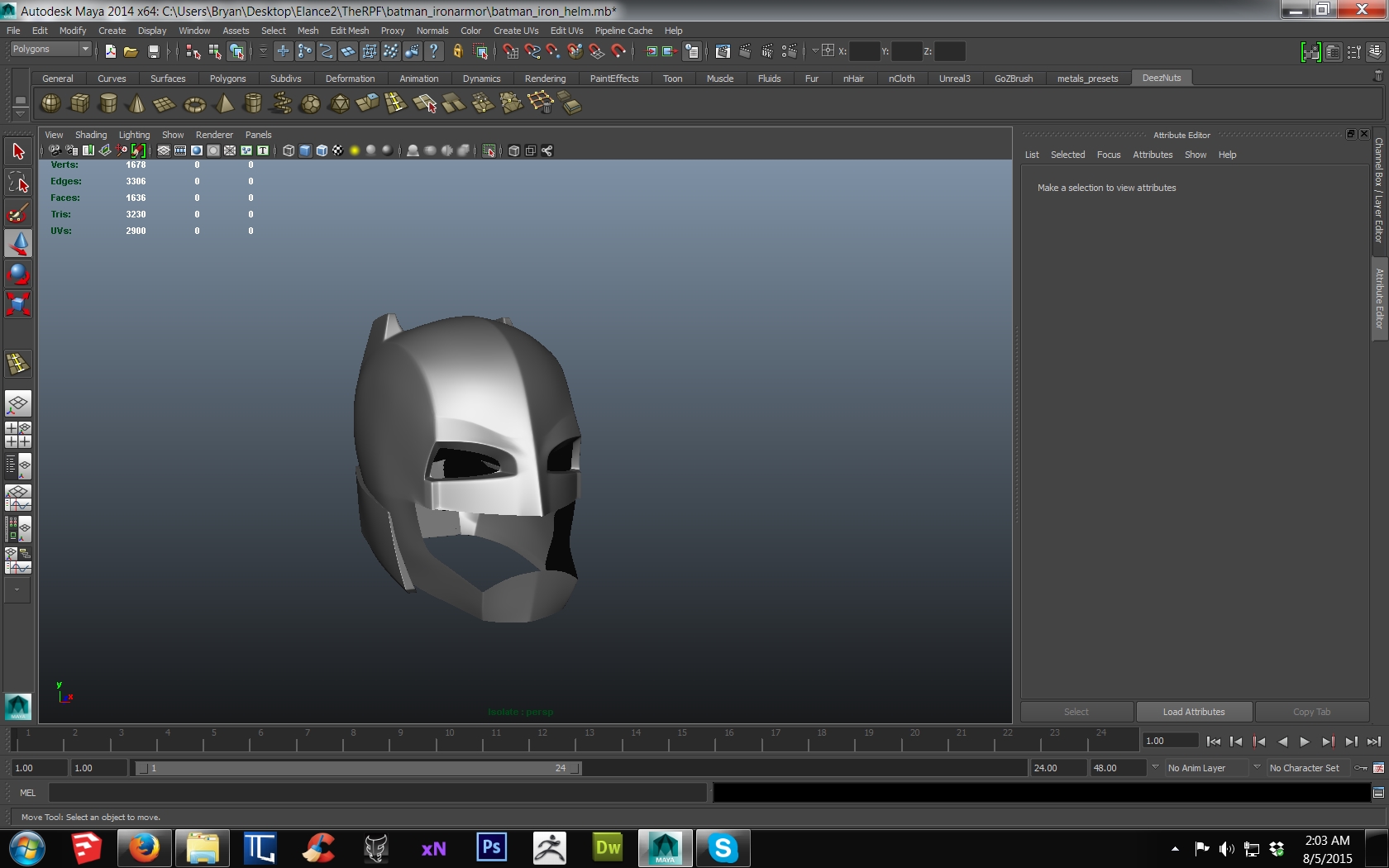This screenshot has height=868, width=1389.
Task: Click the Channel Box / Layer Editor side tab
Action: (x=1379, y=190)
